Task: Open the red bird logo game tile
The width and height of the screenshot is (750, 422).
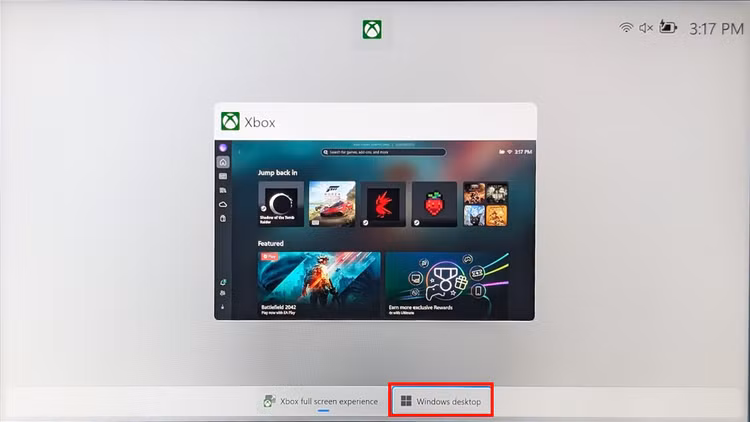Action: coord(383,204)
